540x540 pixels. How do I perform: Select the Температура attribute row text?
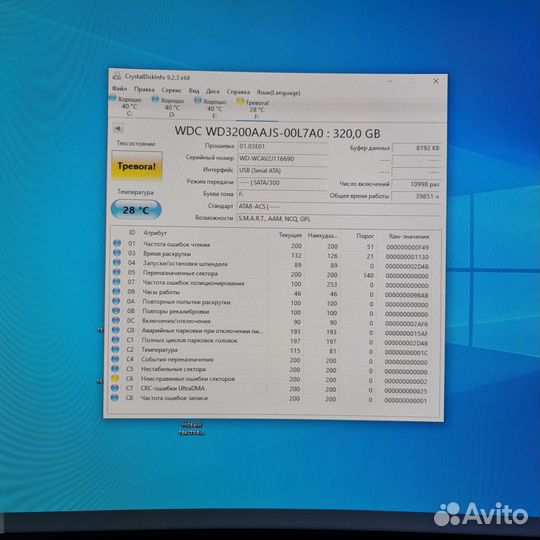coord(159,350)
